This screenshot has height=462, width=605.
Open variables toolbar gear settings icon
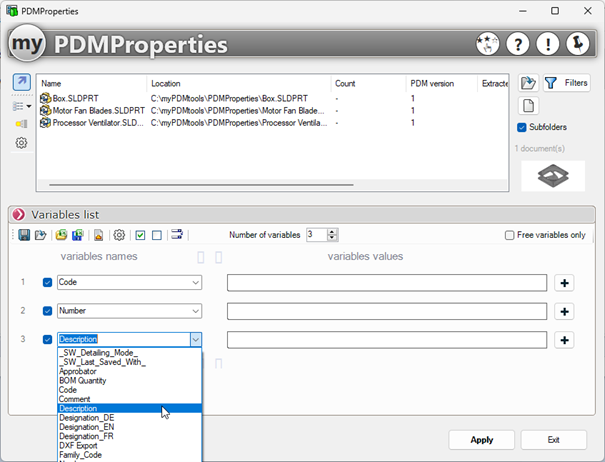point(119,235)
